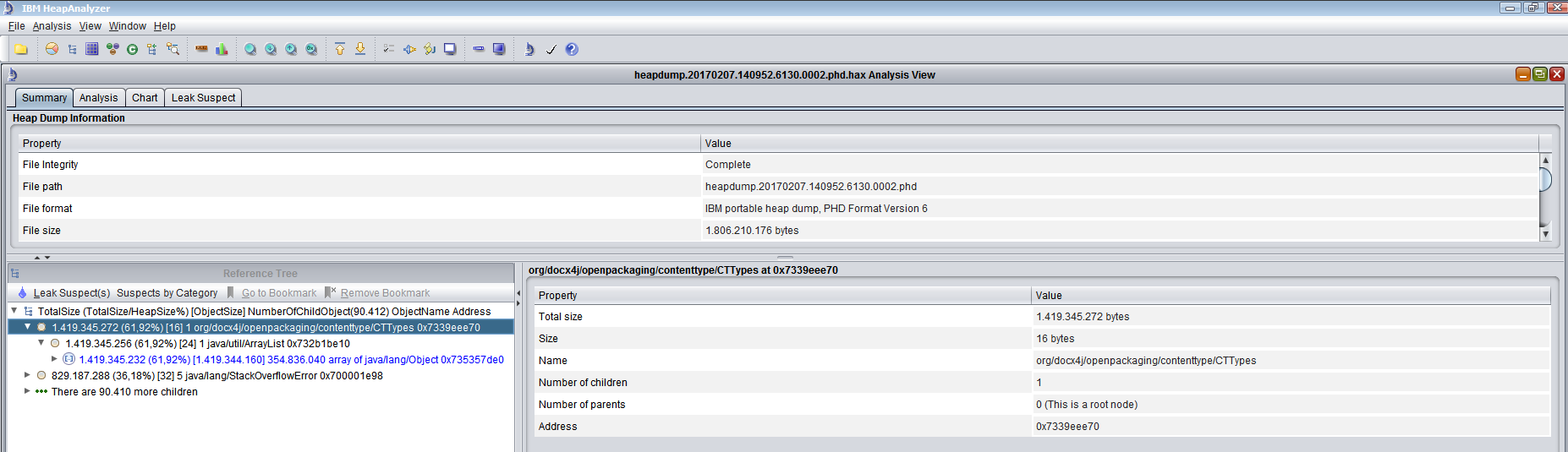Click magnifier with up arrow icon
The image size is (1568, 452).
(x=291, y=49)
